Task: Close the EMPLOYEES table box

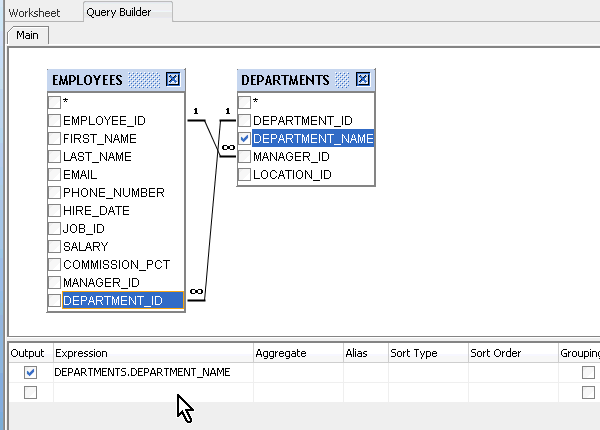Action: [x=173, y=80]
